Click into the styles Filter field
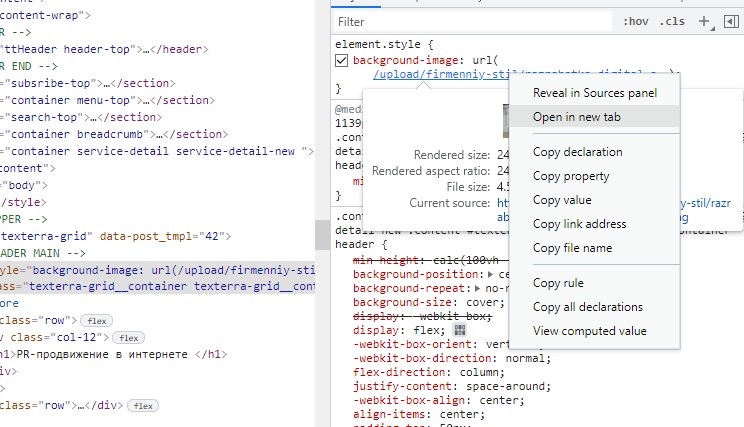Image resolution: width=744 pixels, height=427 pixels. click(x=470, y=21)
